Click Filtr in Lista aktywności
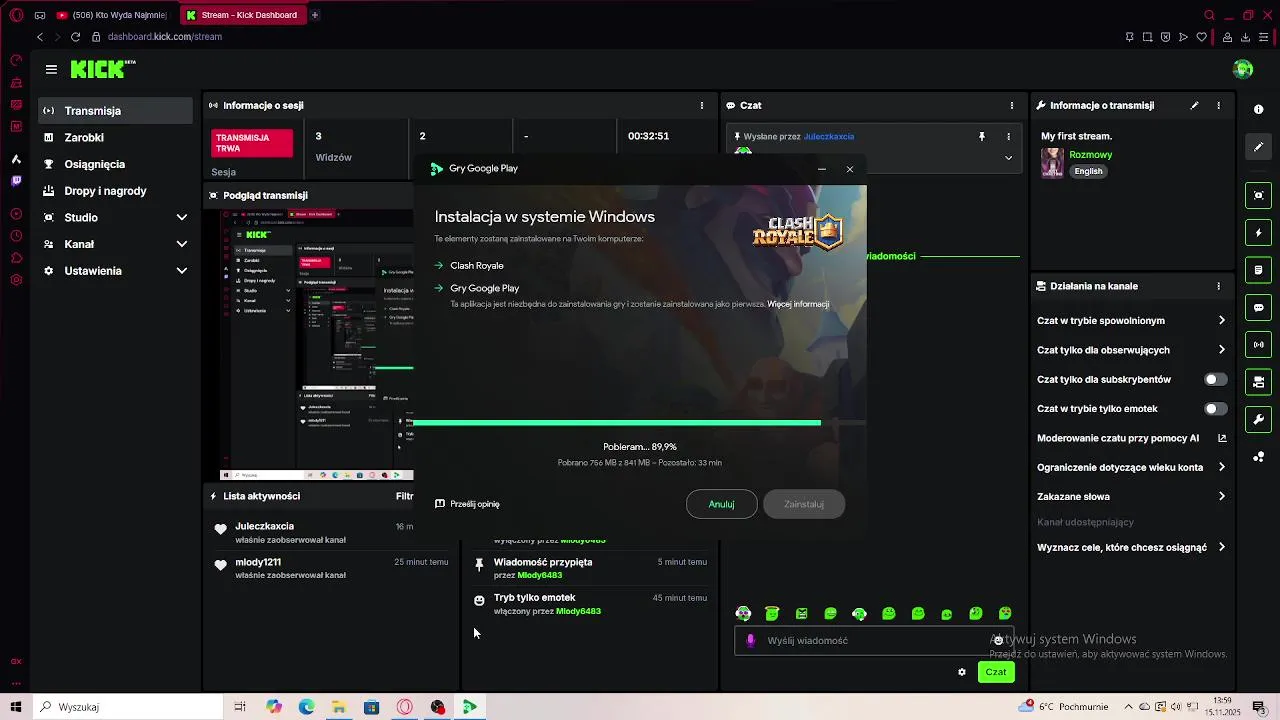This screenshot has width=1280, height=720. click(x=404, y=496)
